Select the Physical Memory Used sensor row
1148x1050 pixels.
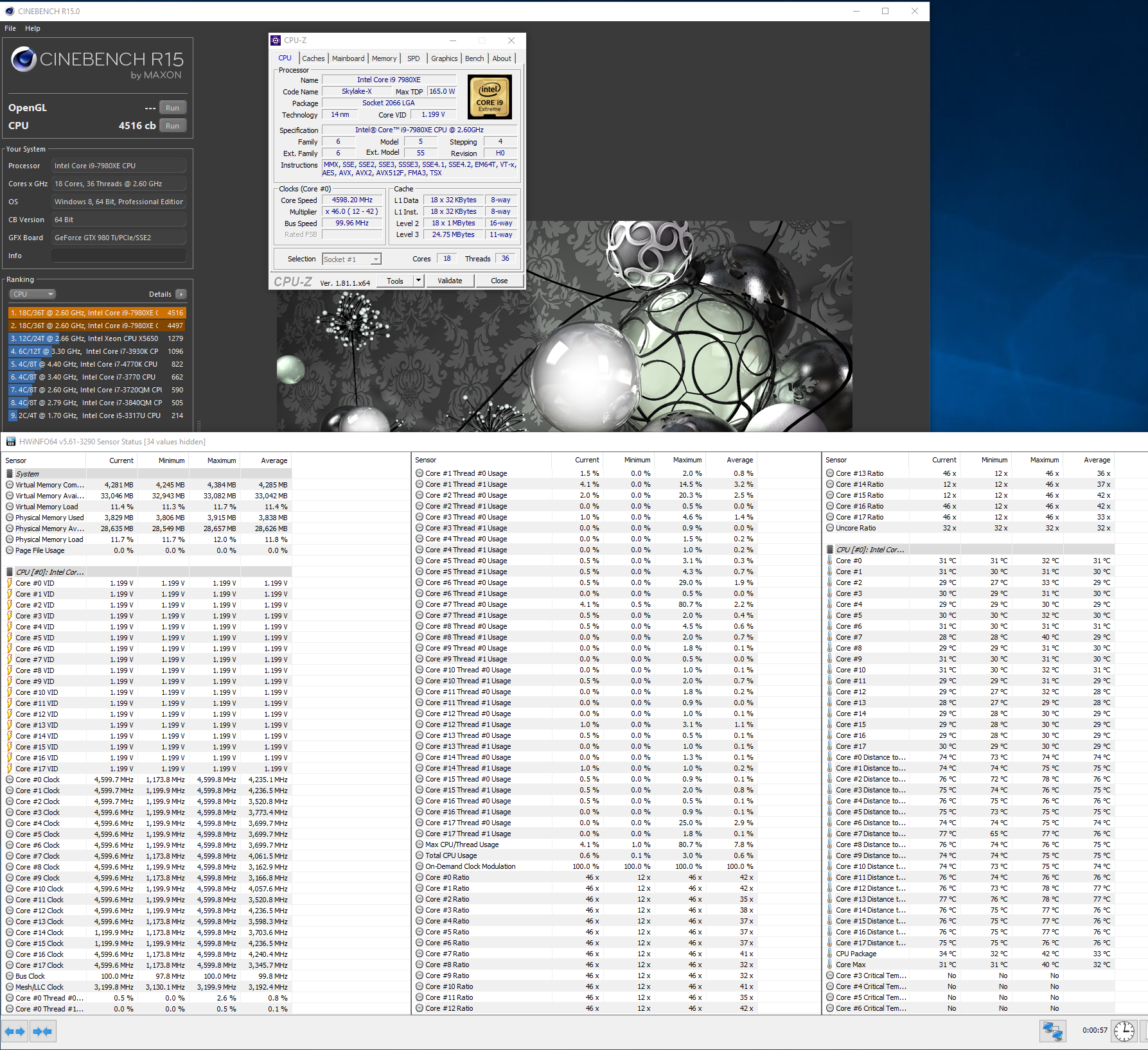tap(147, 518)
